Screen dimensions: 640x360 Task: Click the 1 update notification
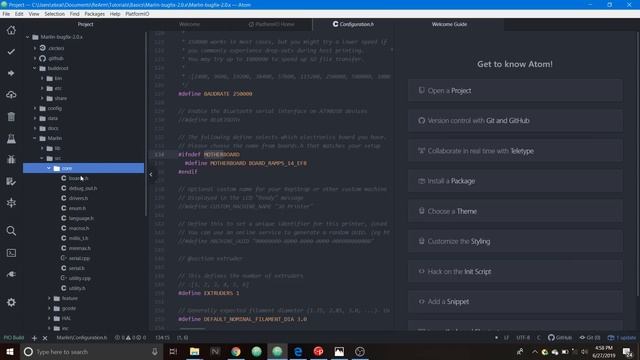coord(622,338)
